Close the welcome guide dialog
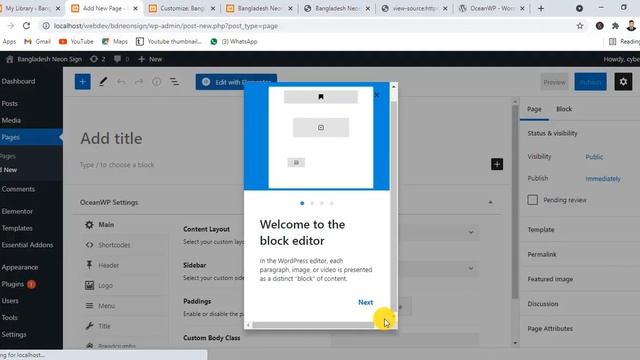Viewport: 640px width, 360px height. [x=377, y=95]
